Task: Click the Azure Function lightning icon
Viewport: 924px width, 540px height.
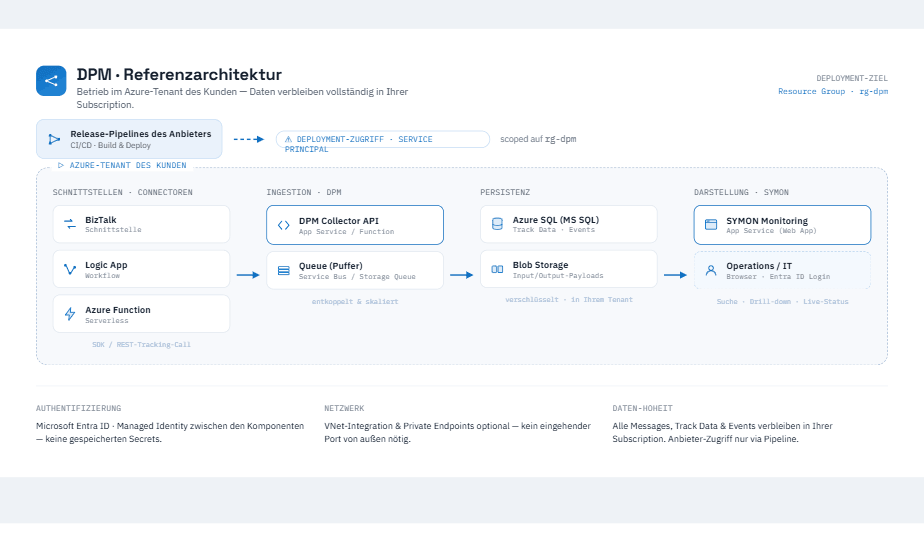Action: (70, 314)
